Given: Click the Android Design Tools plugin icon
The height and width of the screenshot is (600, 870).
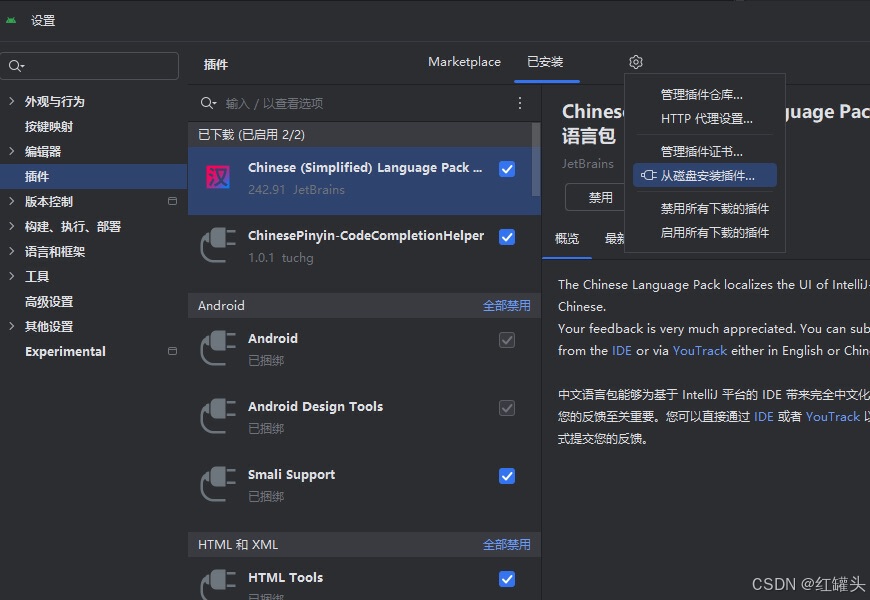Looking at the screenshot, I should (x=218, y=416).
